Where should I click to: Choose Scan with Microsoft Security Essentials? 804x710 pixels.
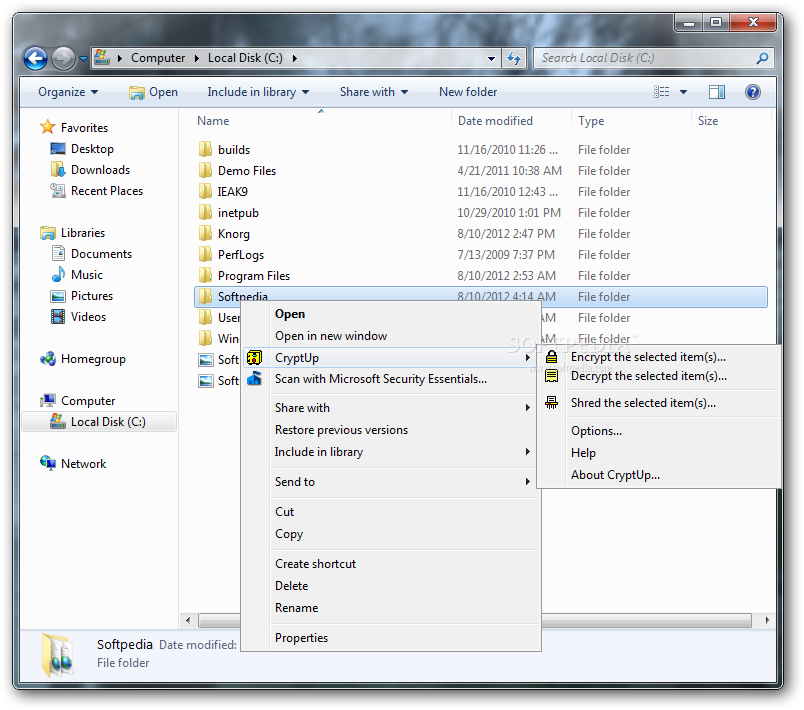point(391,379)
